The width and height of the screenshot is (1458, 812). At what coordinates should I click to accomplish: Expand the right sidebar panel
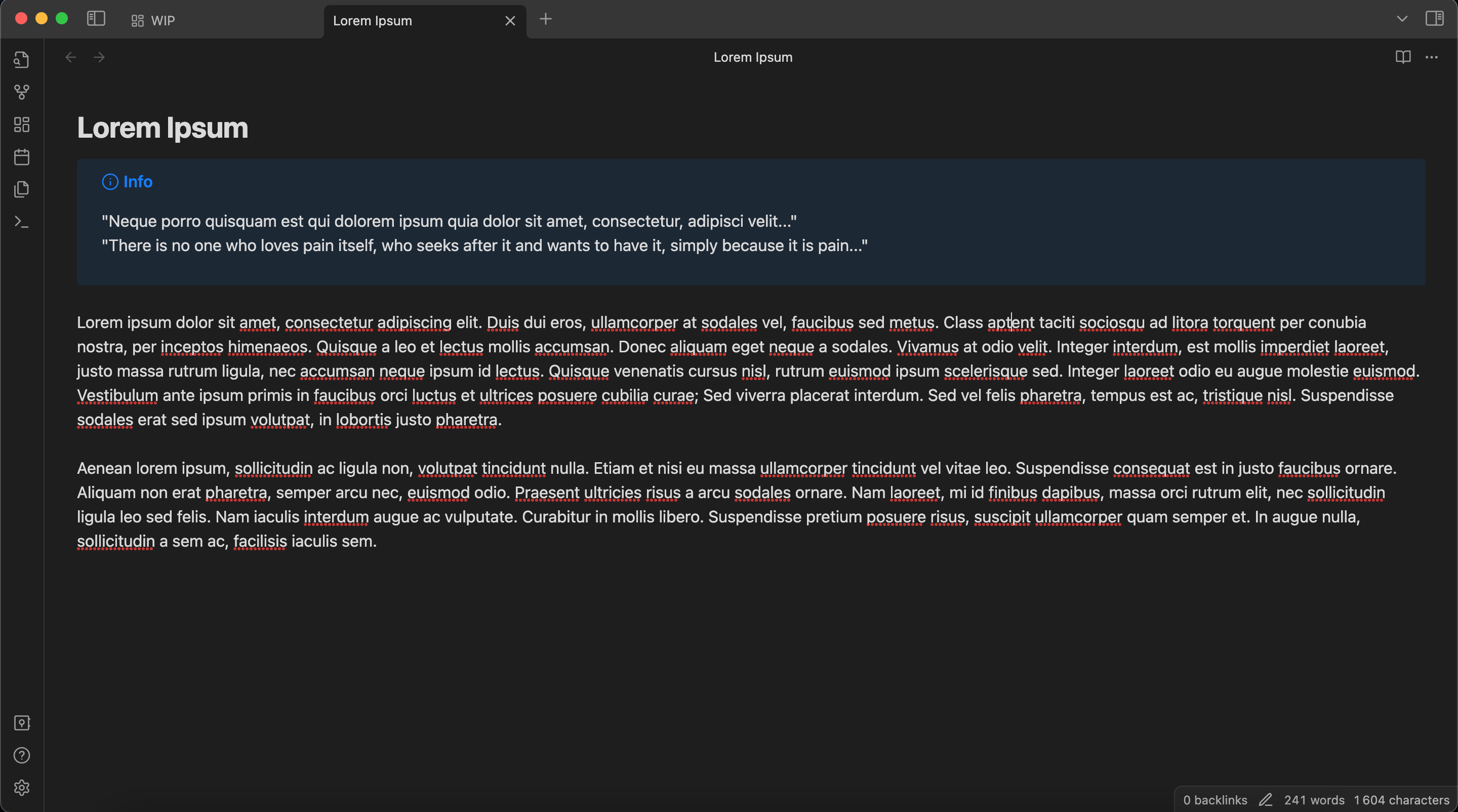(x=1436, y=18)
